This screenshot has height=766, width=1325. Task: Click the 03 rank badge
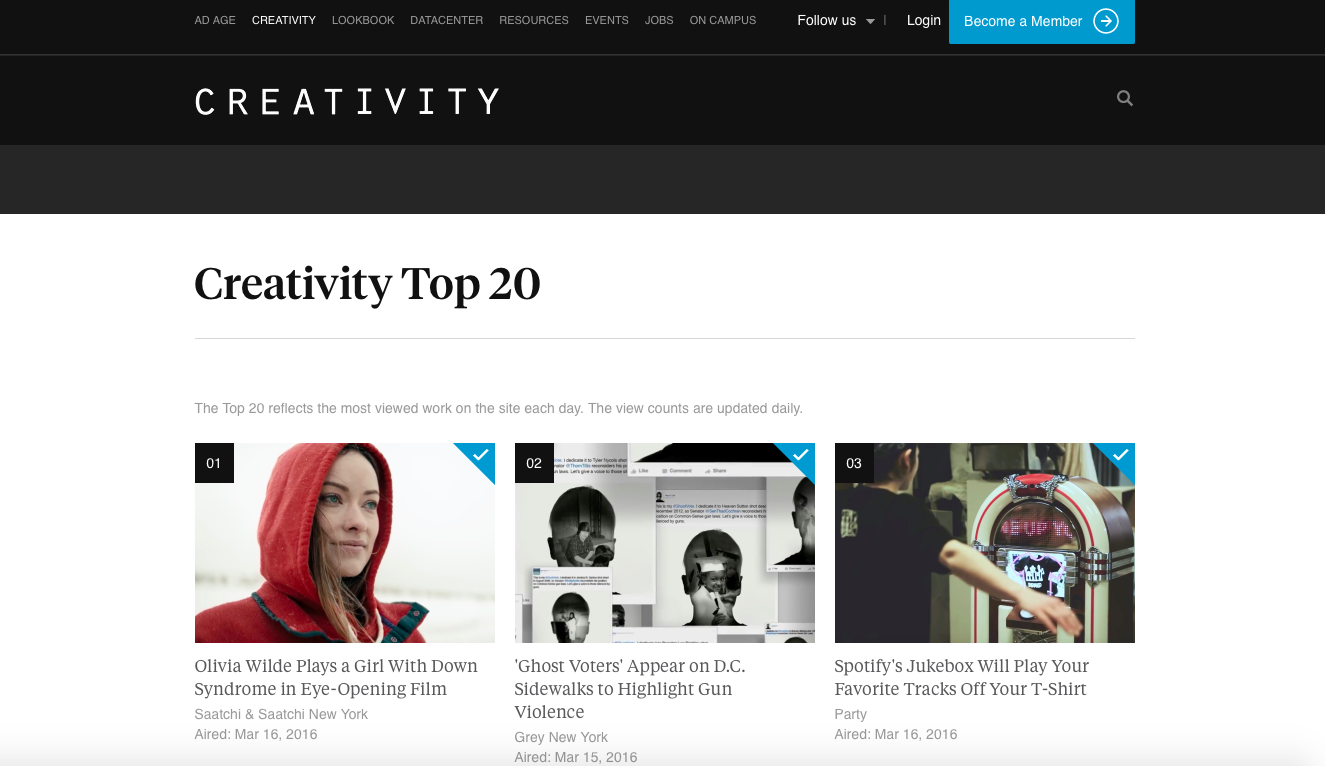854,463
